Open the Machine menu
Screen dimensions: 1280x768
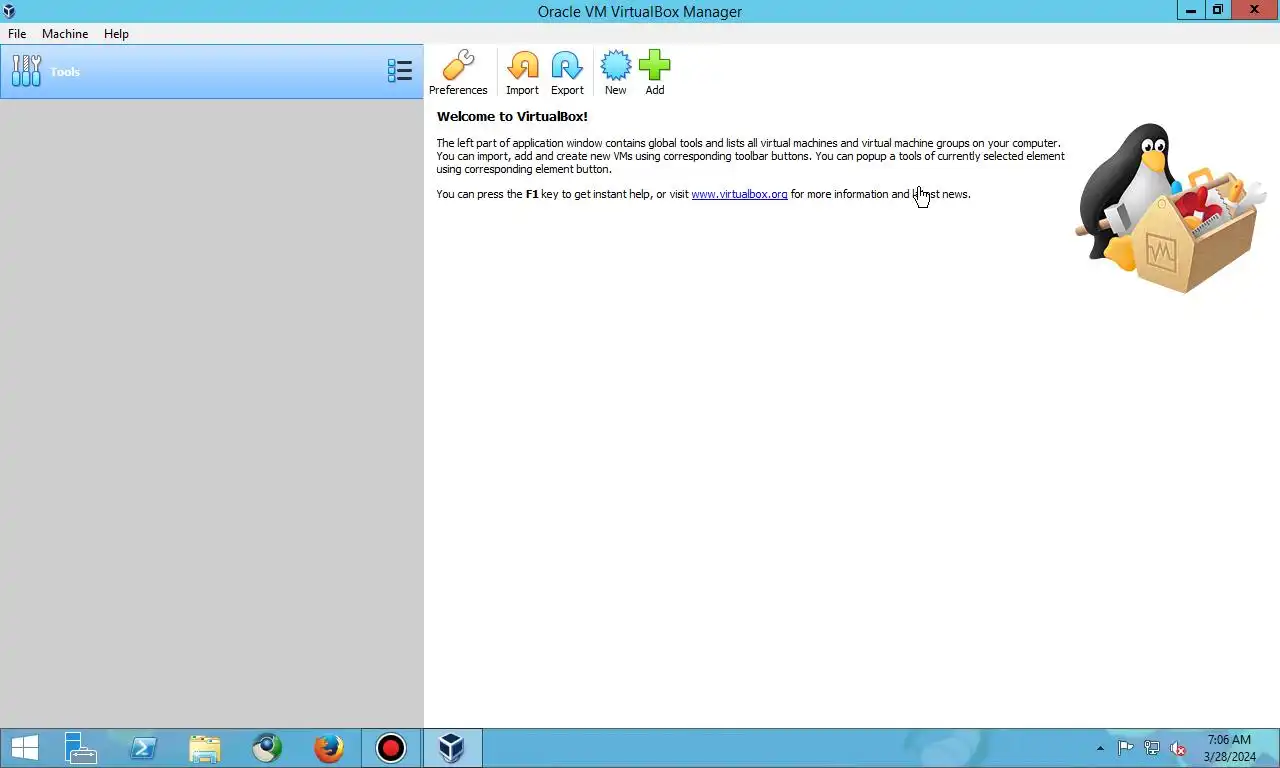65,34
